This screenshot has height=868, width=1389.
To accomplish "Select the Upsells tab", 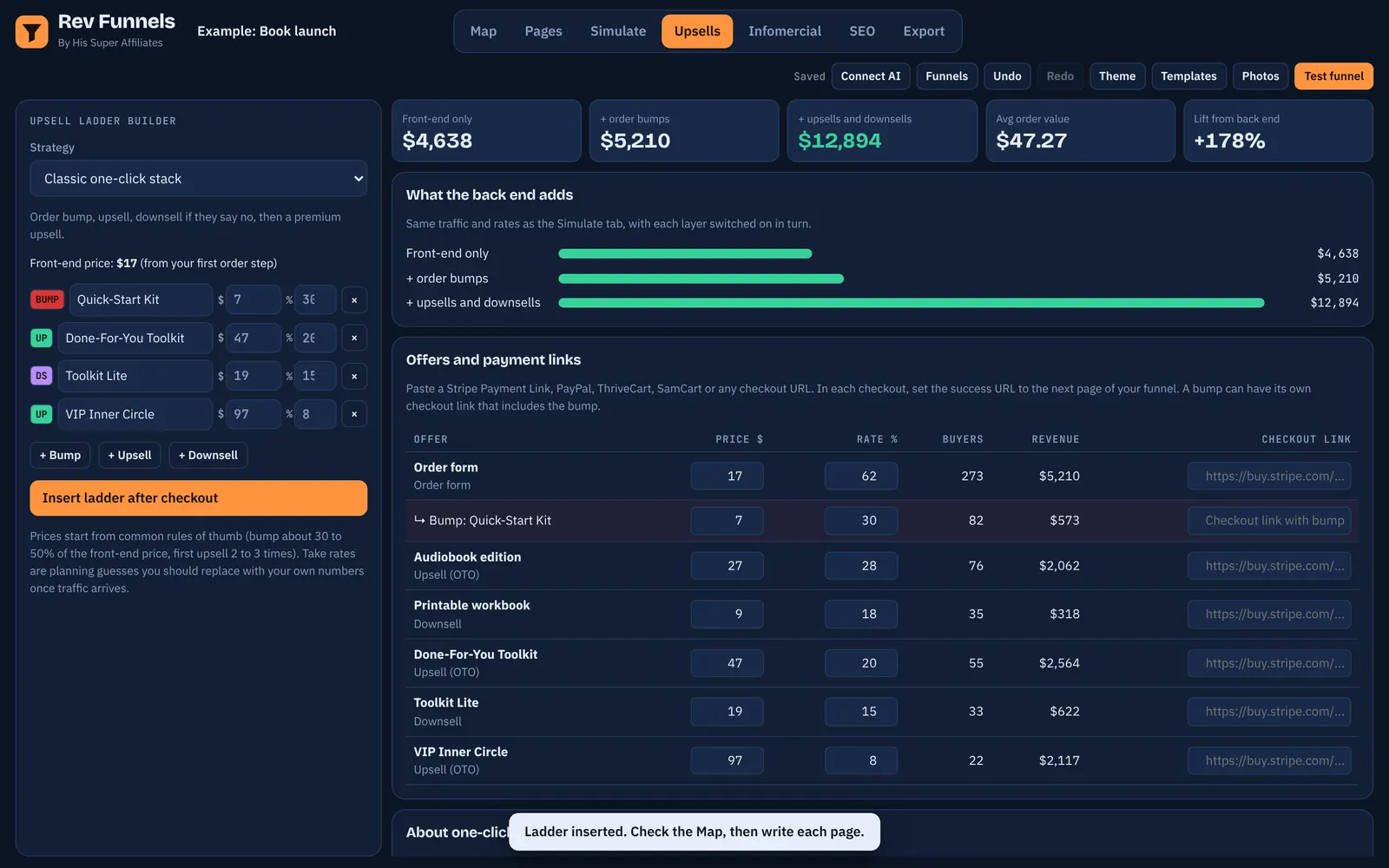I will (x=697, y=31).
